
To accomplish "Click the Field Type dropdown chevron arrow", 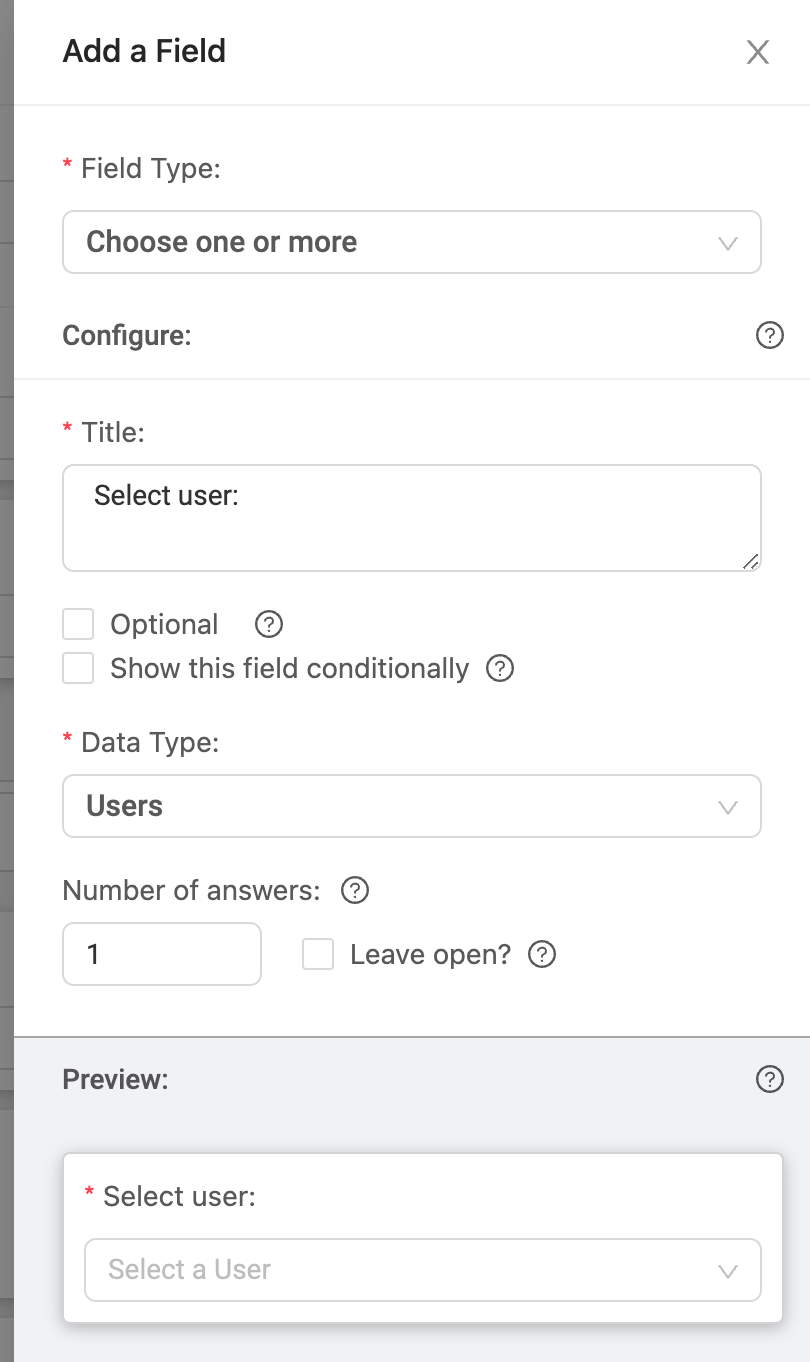I will pyautogui.click(x=728, y=243).
